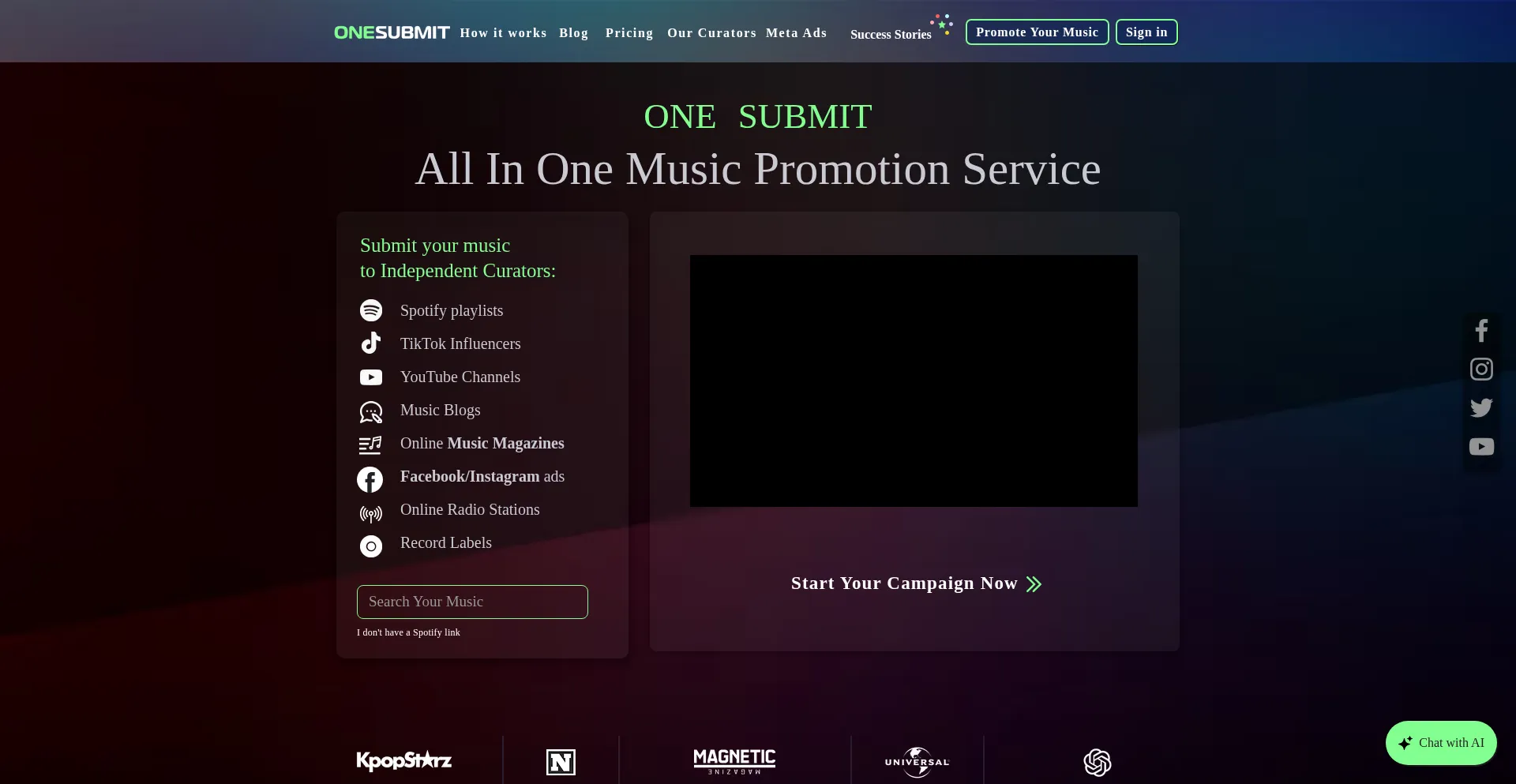
Task: Click the TikTok icon beside TikTok Influencers
Action: (371, 343)
